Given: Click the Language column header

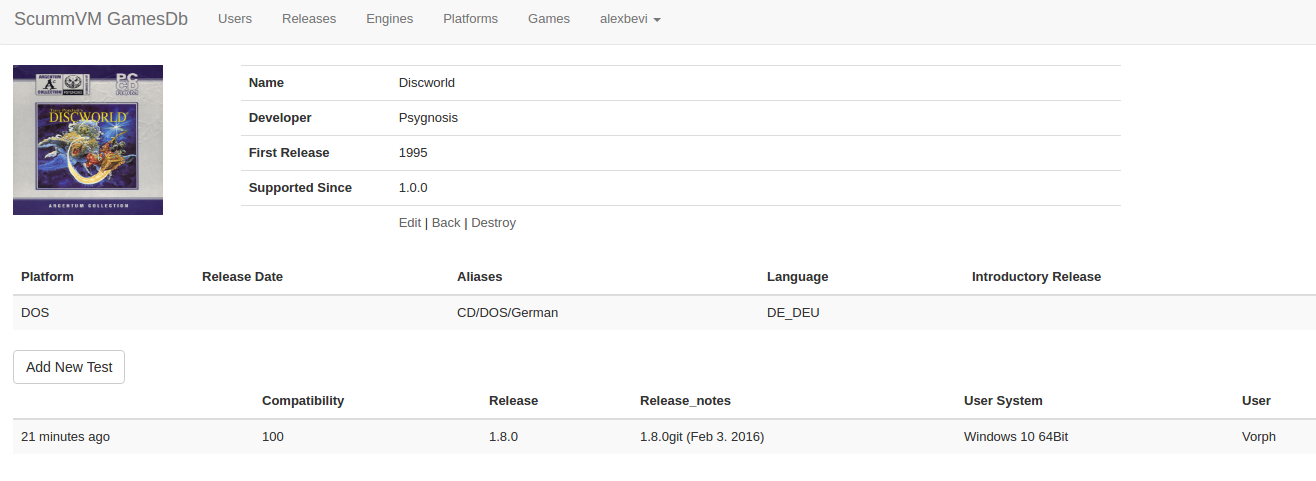Looking at the screenshot, I should (x=798, y=277).
